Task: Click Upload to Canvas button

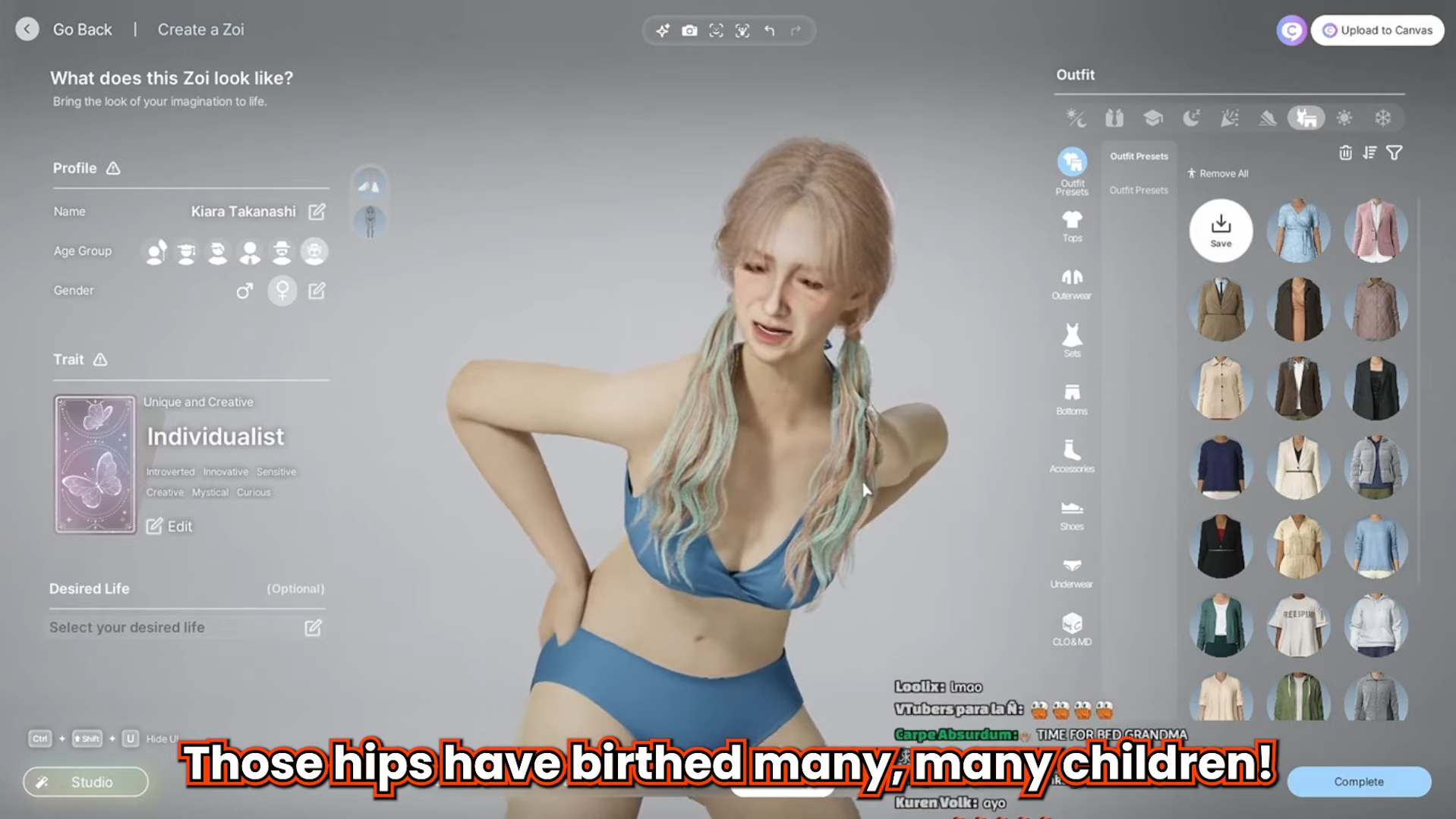Action: 1377,30
